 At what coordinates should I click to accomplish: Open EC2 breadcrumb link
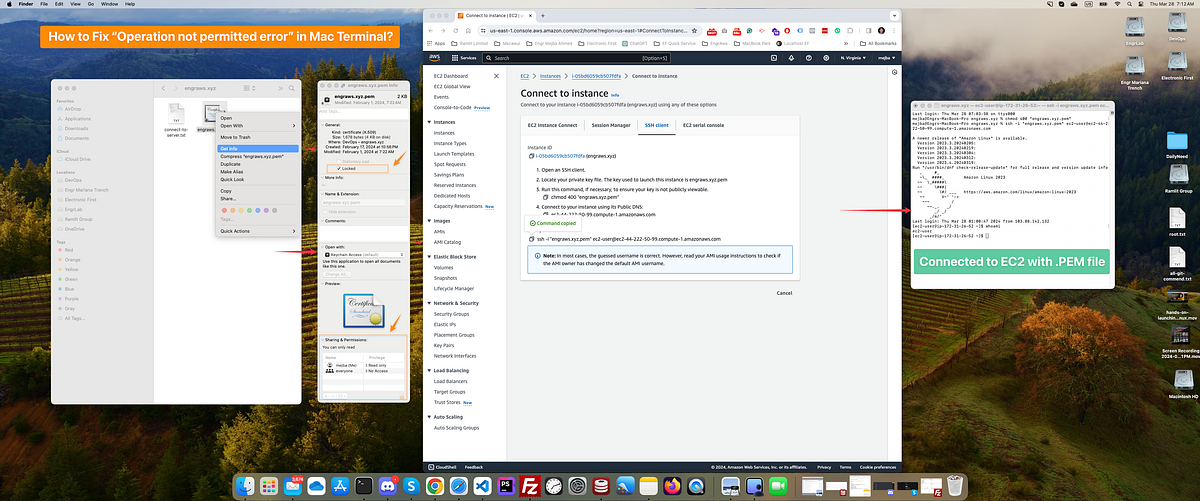(524, 76)
